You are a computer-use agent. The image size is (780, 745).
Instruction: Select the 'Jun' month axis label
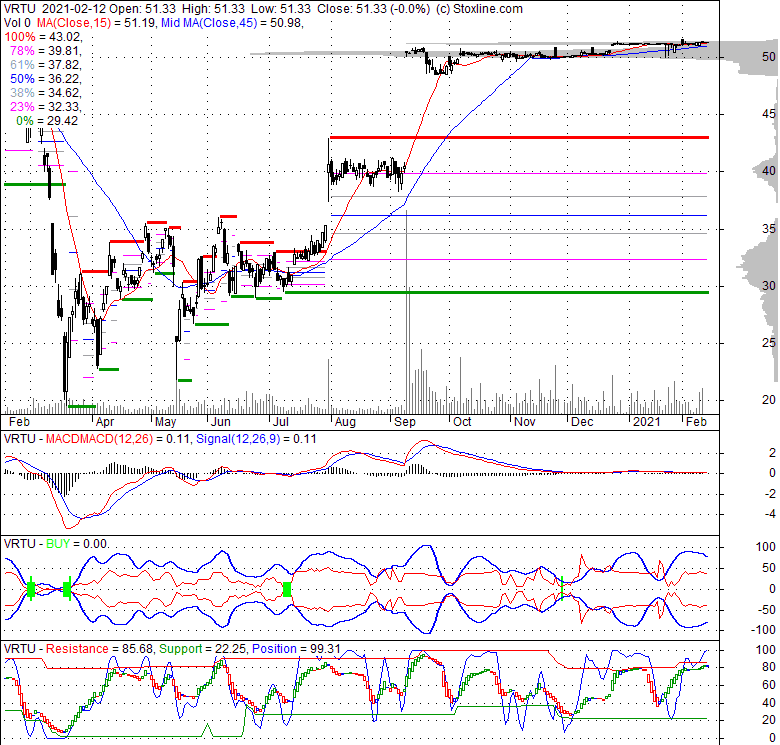point(220,422)
